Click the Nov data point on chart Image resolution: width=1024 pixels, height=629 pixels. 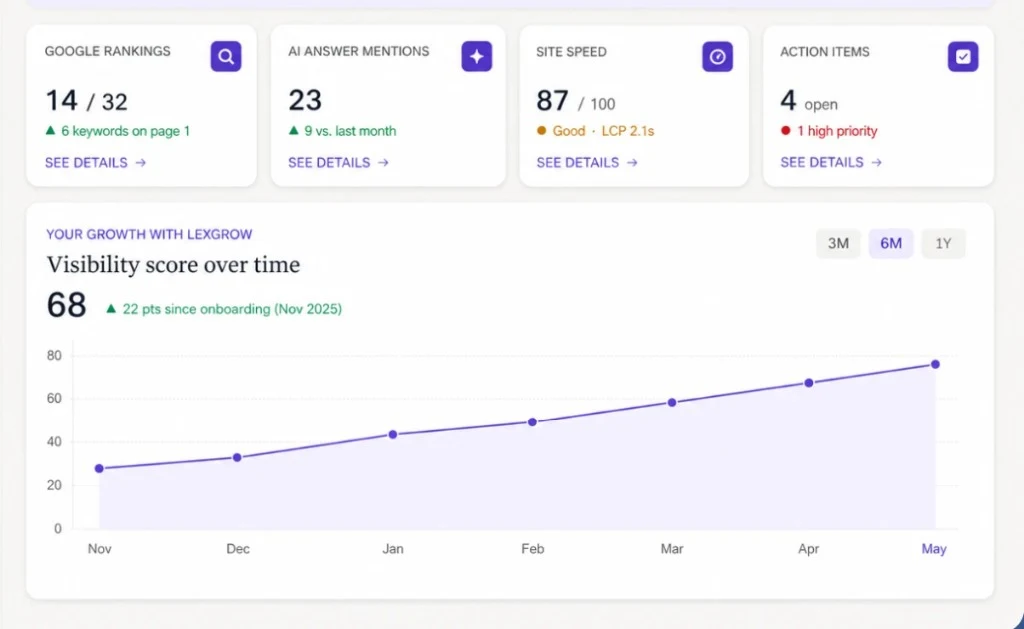(x=99, y=468)
